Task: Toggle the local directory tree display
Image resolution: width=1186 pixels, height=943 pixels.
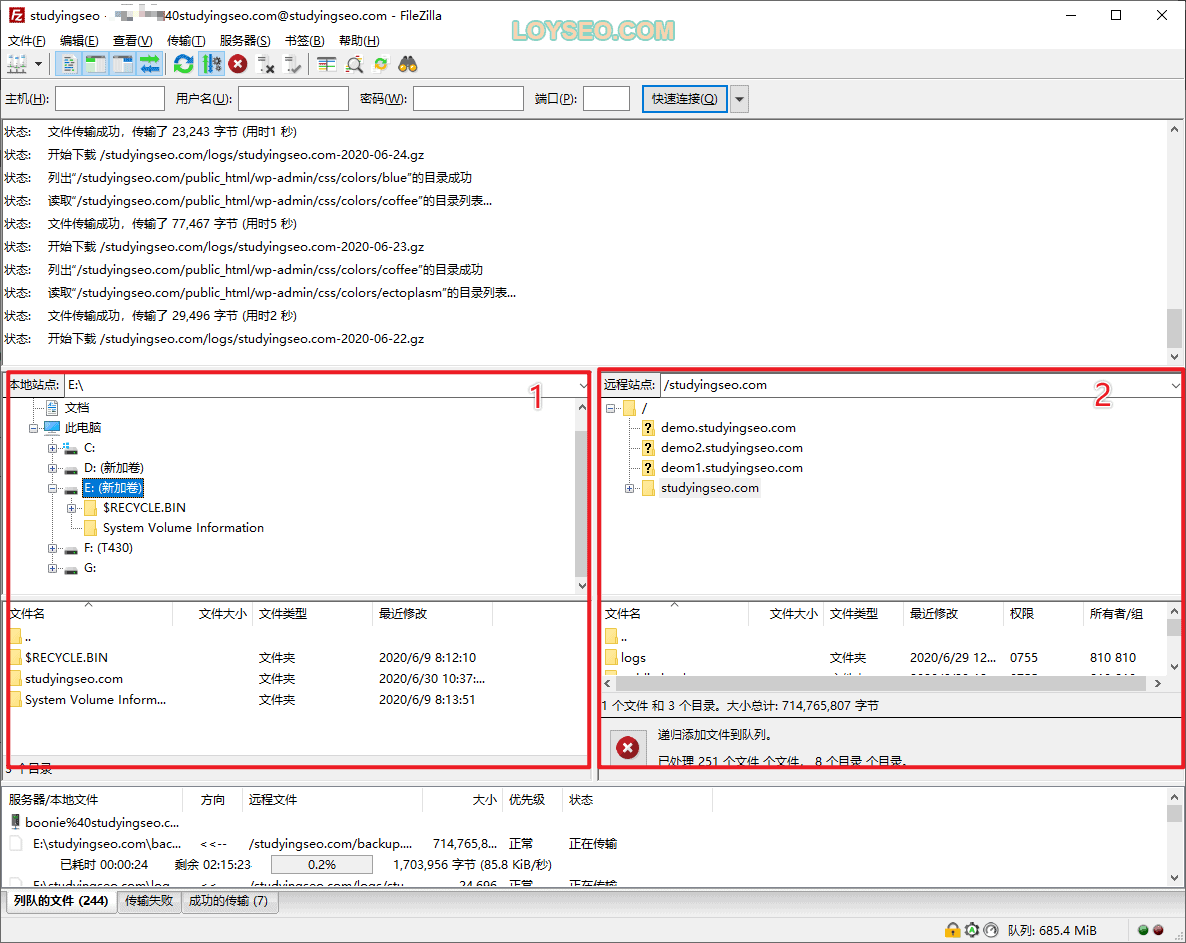Action: 95,64
